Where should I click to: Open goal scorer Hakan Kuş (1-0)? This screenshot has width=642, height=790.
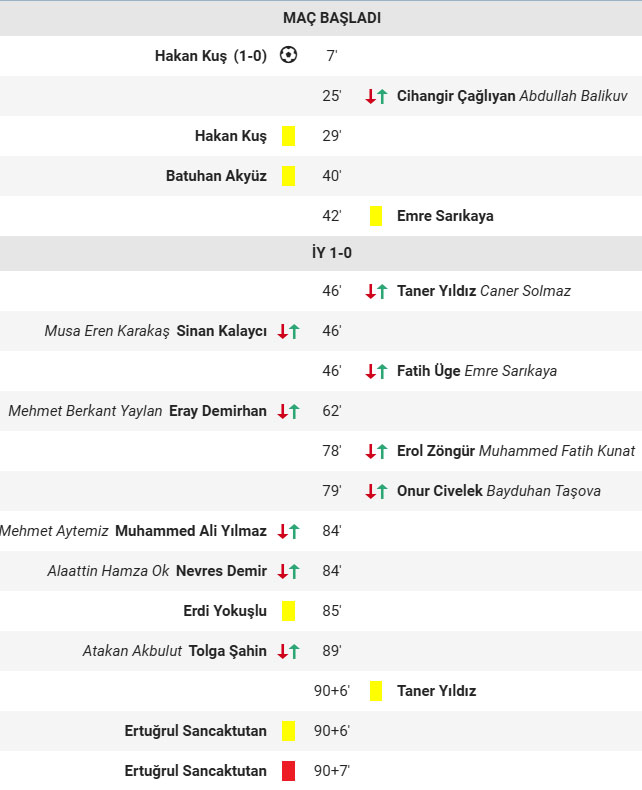coord(210,56)
